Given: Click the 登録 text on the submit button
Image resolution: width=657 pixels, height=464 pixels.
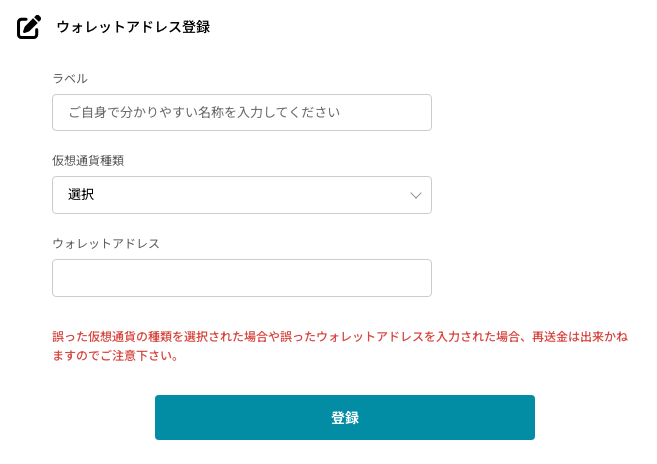Looking at the screenshot, I should (344, 417).
